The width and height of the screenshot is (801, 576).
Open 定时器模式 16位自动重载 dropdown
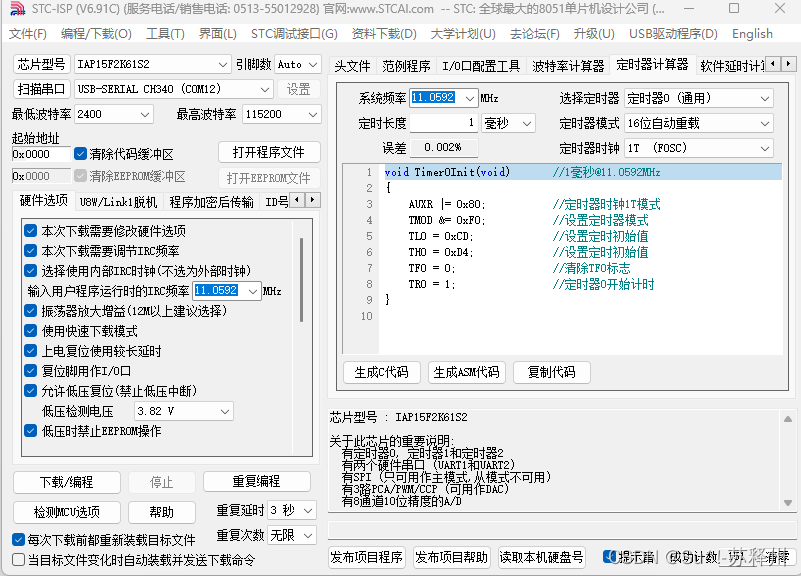coord(699,123)
